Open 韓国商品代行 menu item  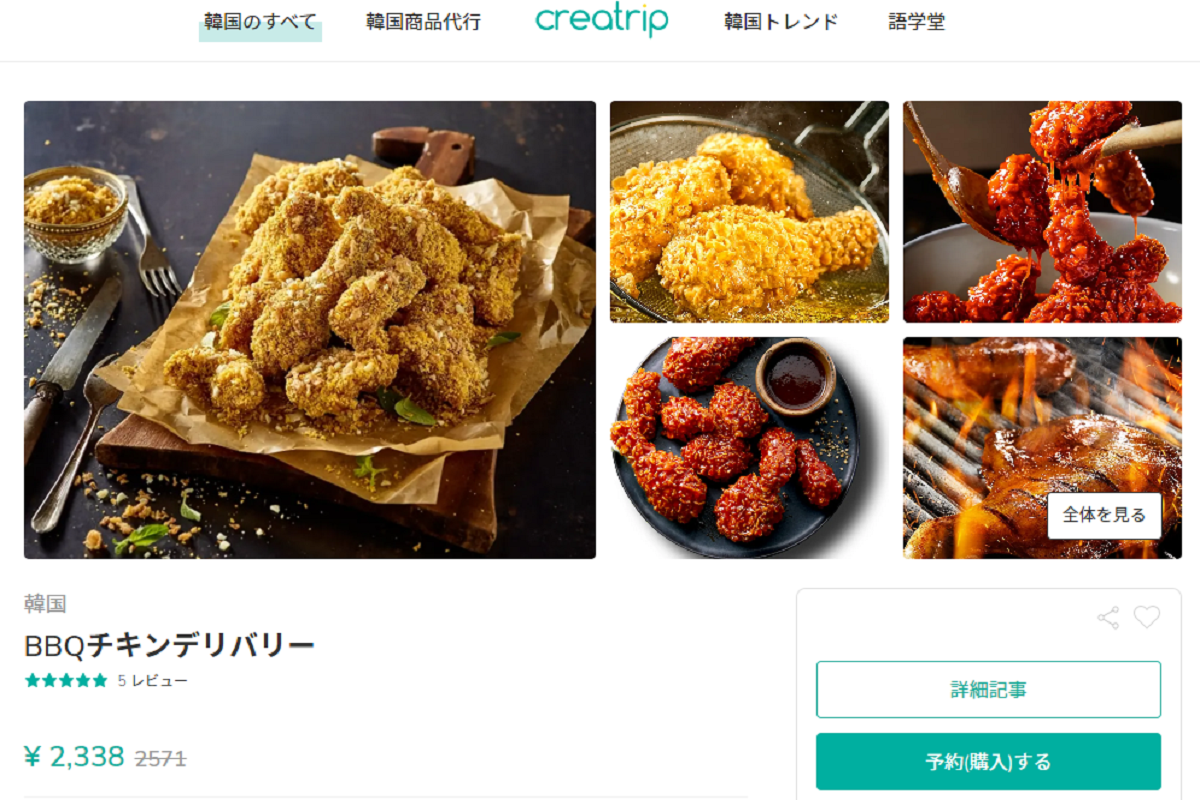[423, 22]
